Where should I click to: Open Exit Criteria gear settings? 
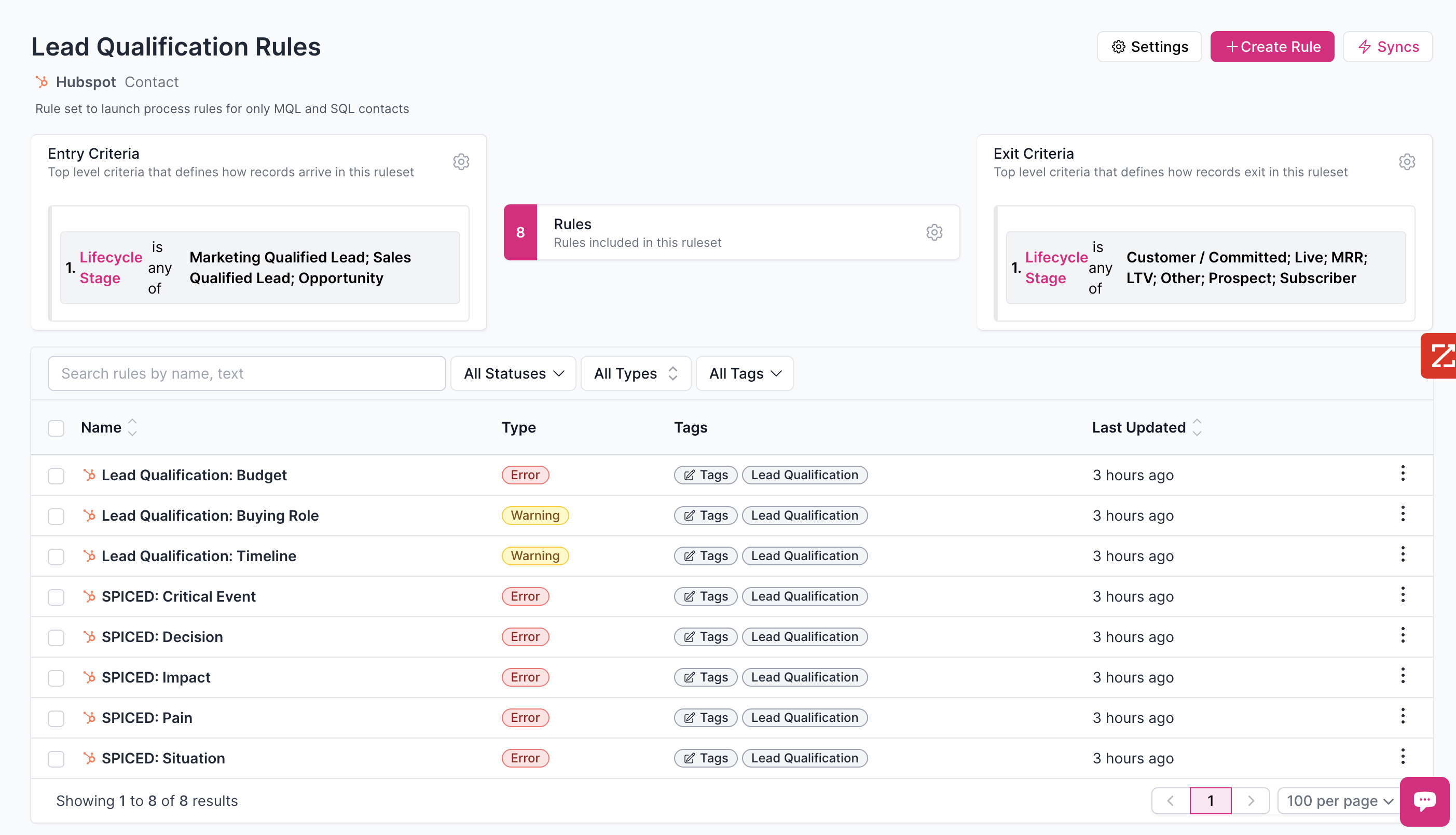pos(1406,162)
